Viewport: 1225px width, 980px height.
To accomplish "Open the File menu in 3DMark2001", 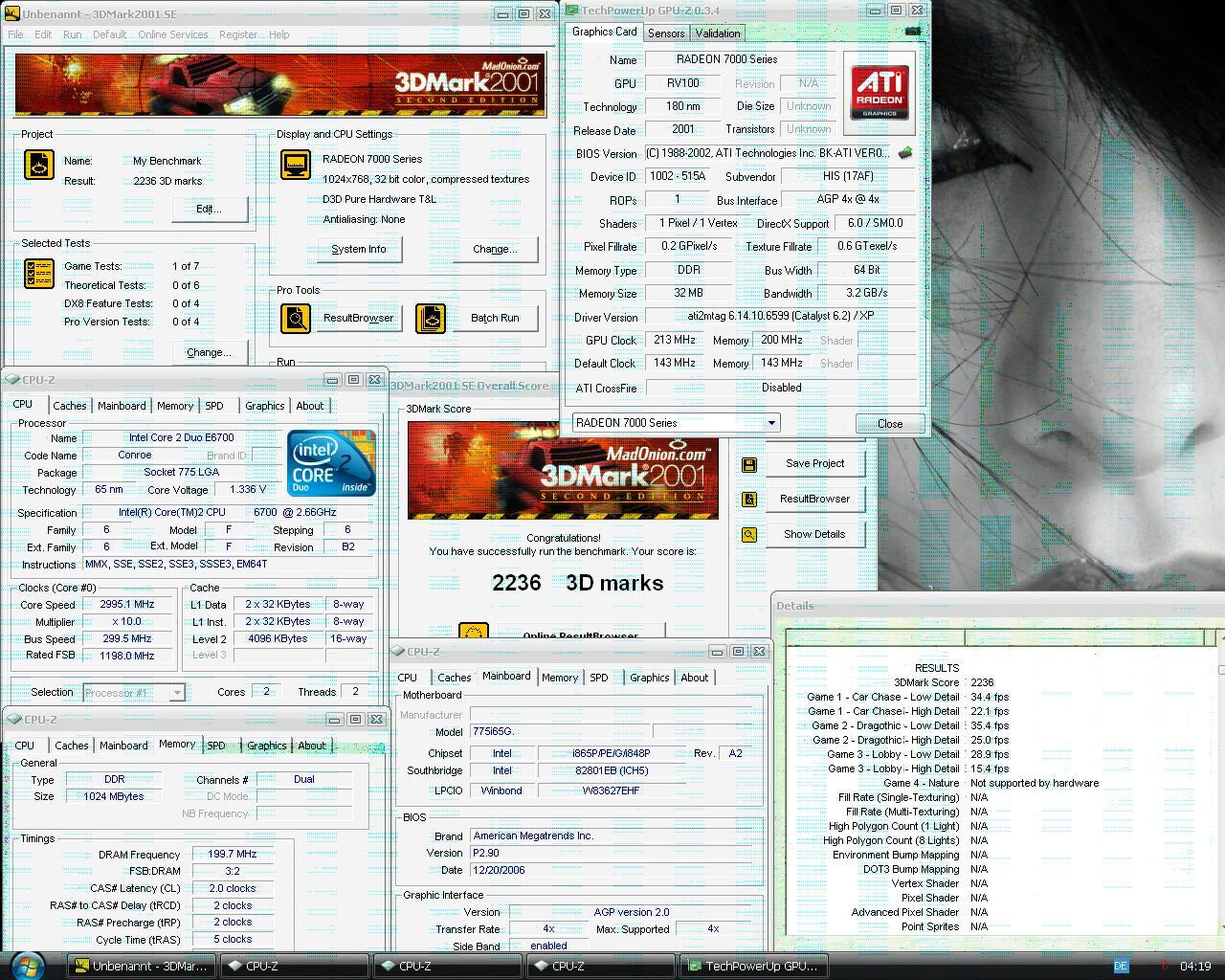I will 15,34.
